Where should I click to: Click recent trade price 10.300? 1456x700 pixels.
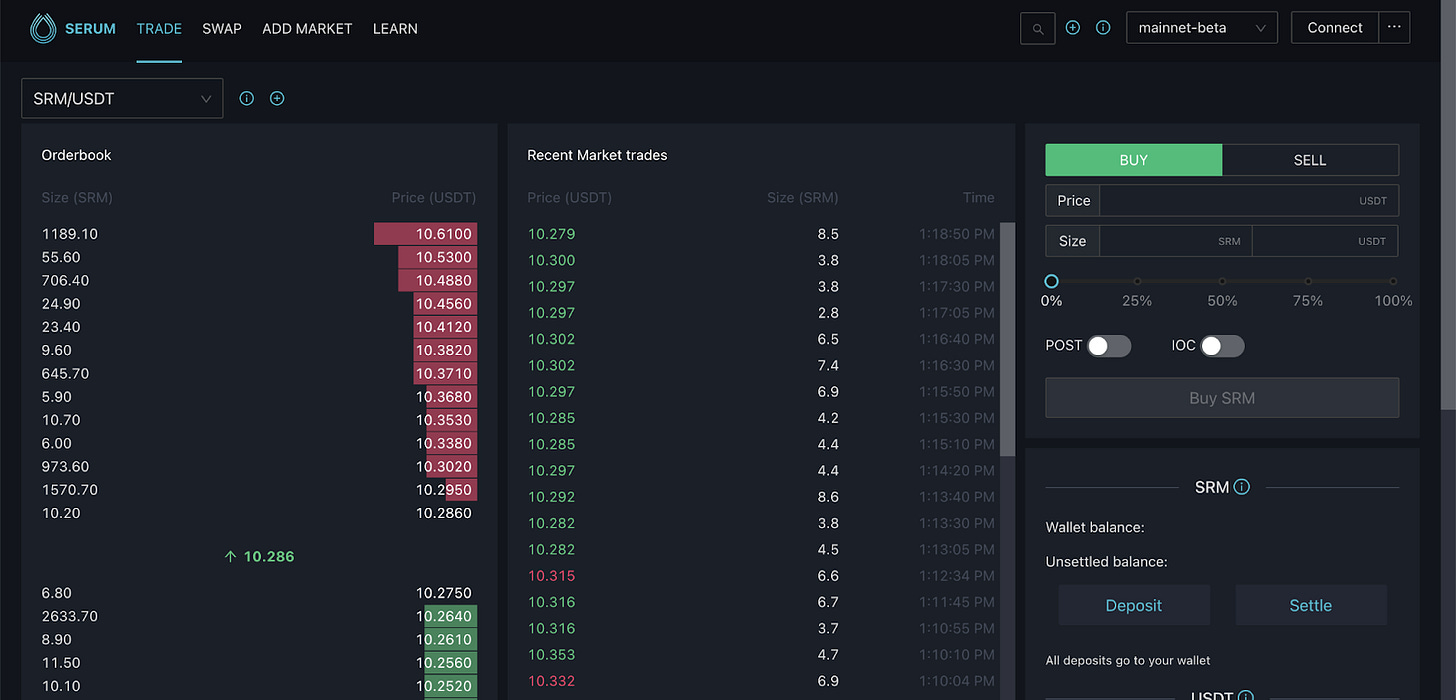(551, 260)
